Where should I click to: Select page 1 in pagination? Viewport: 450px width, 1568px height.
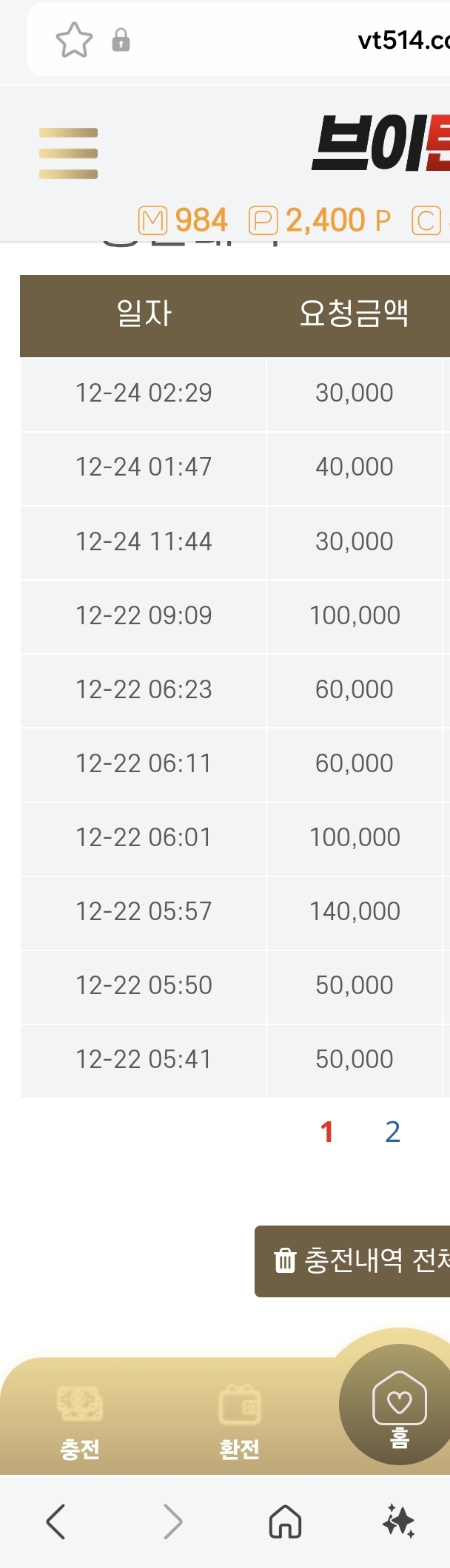[x=327, y=1132]
